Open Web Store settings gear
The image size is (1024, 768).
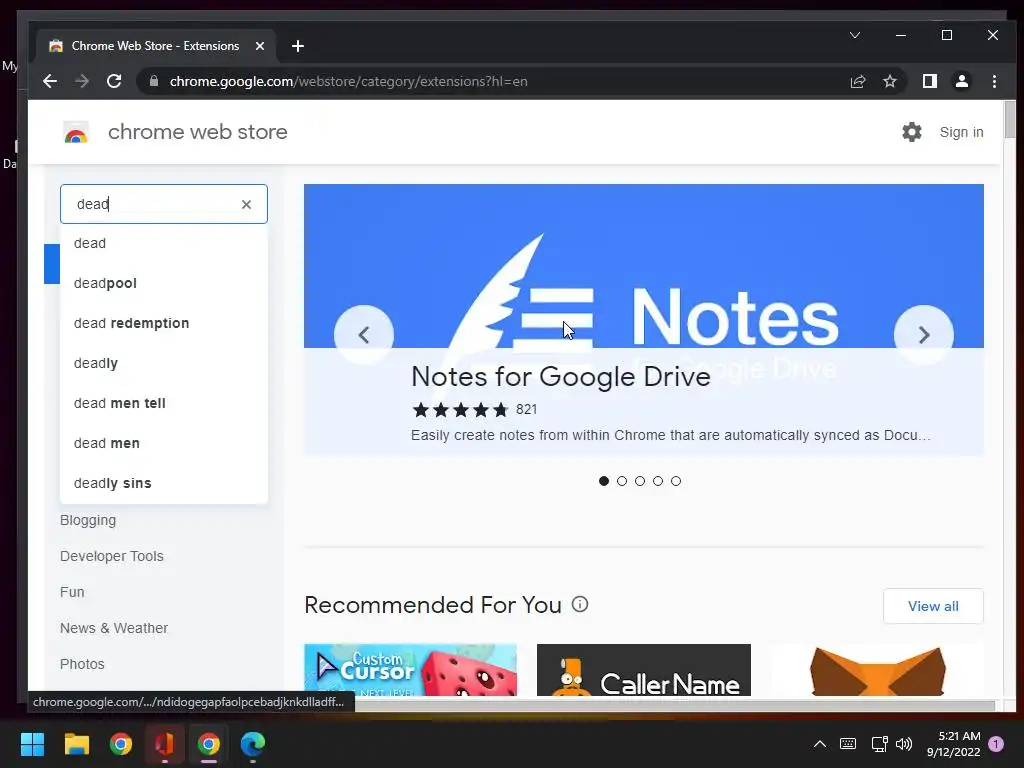912,132
